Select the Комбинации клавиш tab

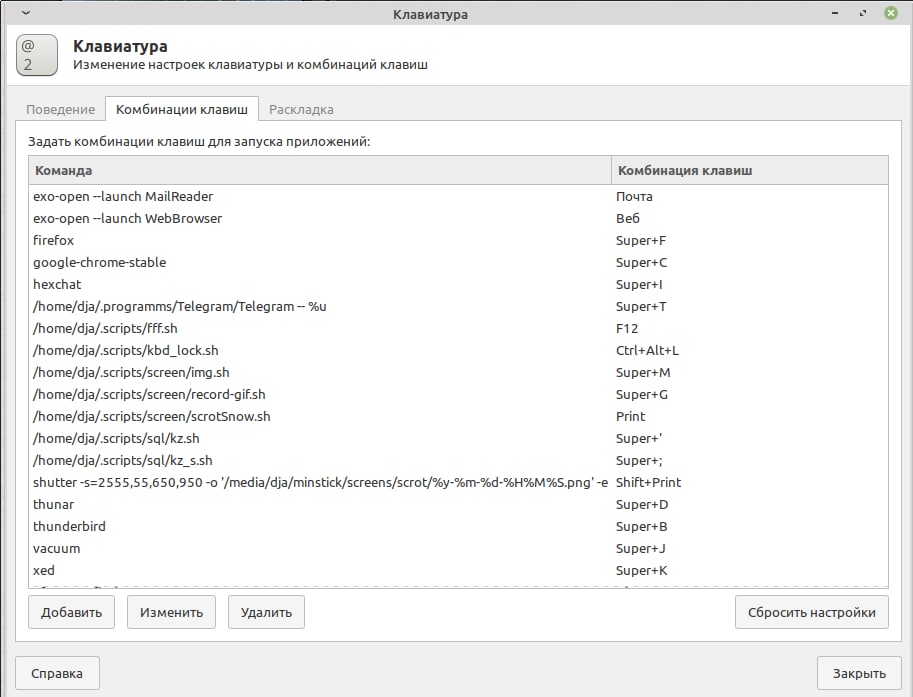click(x=182, y=109)
